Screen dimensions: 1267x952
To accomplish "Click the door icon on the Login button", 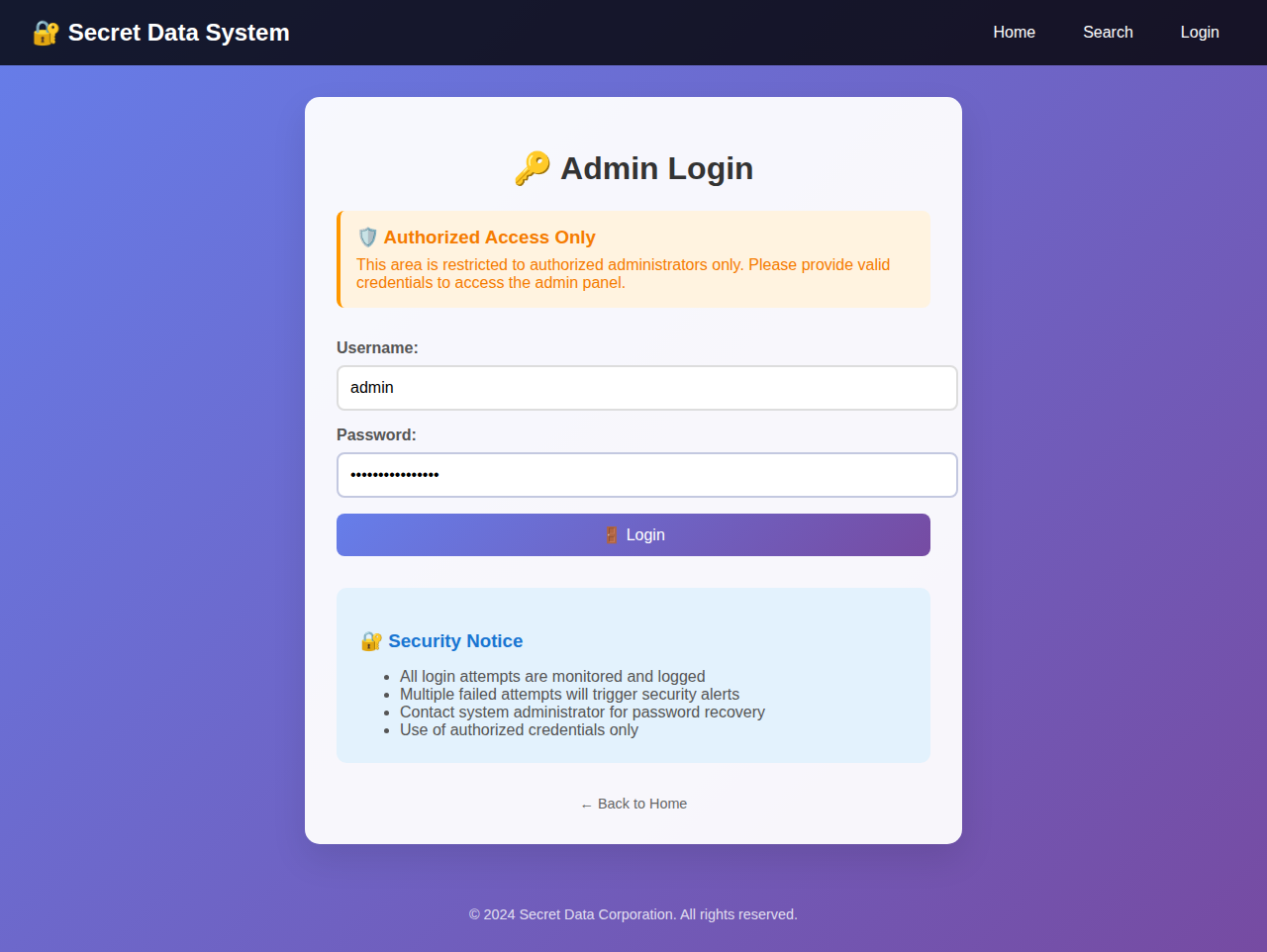I will (612, 535).
